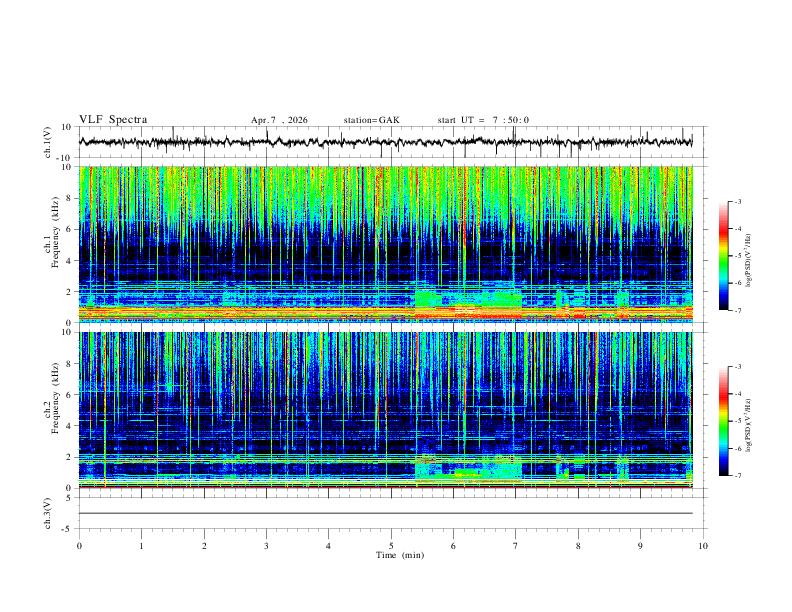This screenshot has height=612, width=792.
Task: Click the ch.1 spectrogram panel
Action: pyautogui.click(x=386, y=244)
